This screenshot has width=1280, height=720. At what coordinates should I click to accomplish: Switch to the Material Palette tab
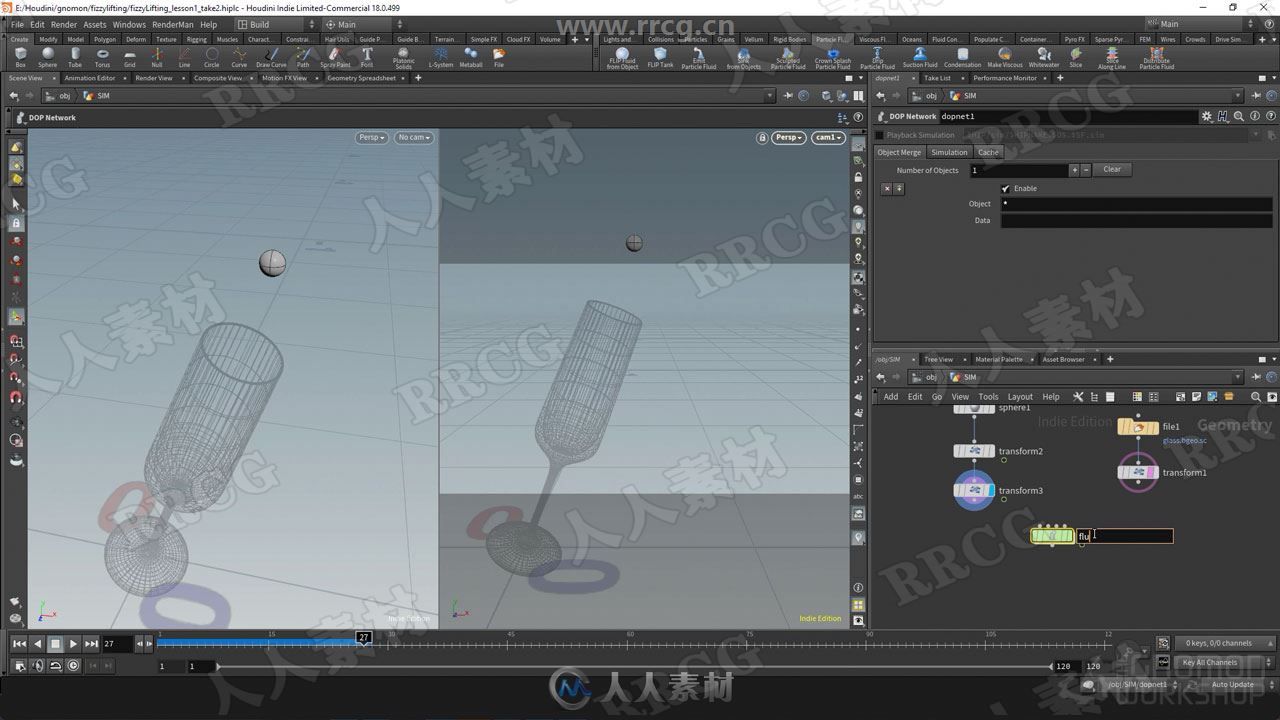pos(999,359)
